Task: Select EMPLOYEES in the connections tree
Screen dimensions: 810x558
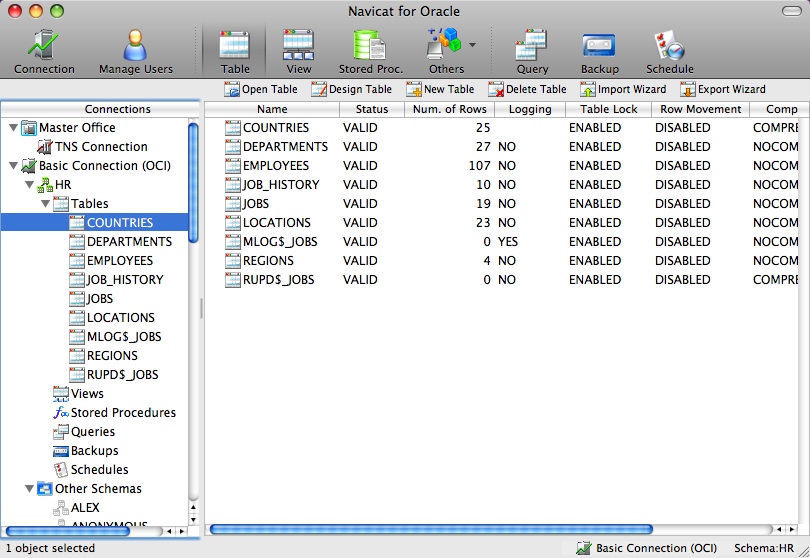Action: click(x=111, y=261)
